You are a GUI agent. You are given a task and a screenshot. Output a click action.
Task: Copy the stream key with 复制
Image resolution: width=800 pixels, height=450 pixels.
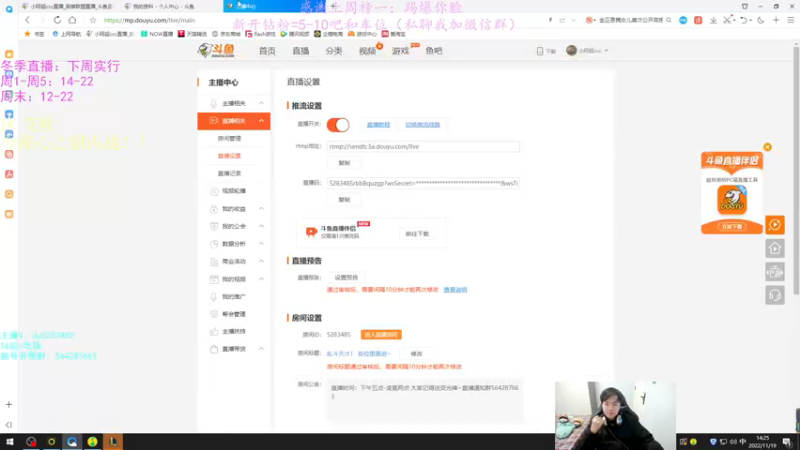click(x=344, y=199)
